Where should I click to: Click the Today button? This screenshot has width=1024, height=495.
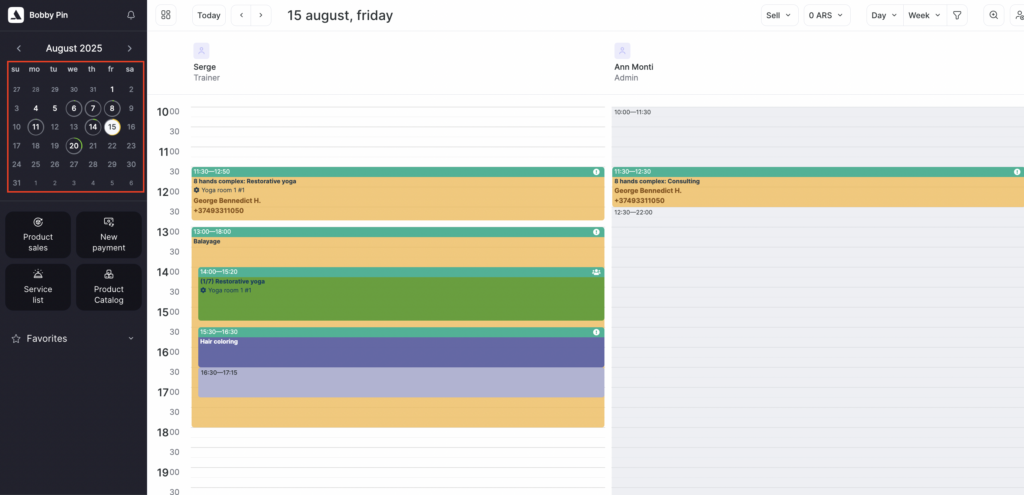[209, 15]
